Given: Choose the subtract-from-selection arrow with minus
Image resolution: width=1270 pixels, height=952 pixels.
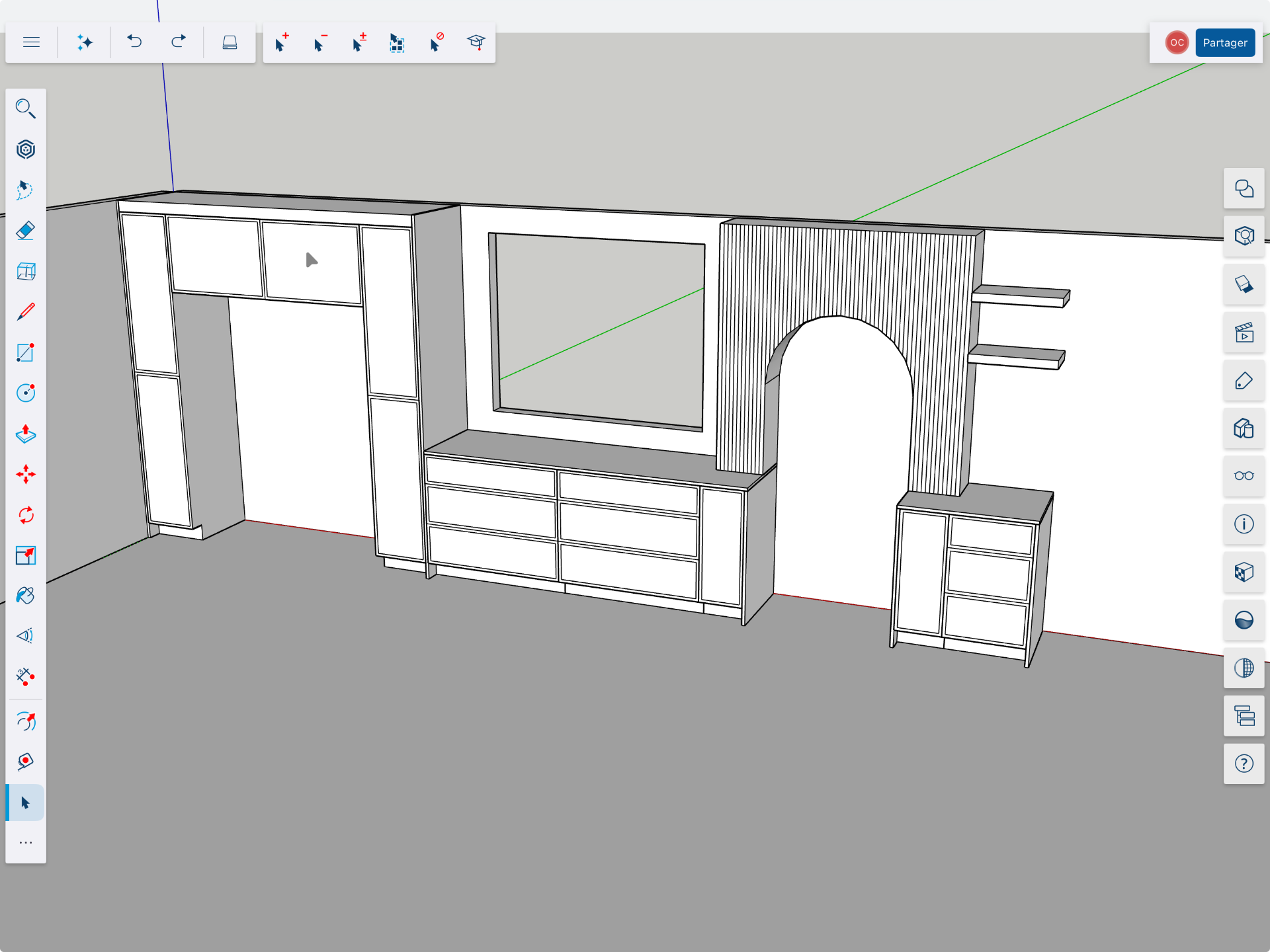Looking at the screenshot, I should pos(319,42).
